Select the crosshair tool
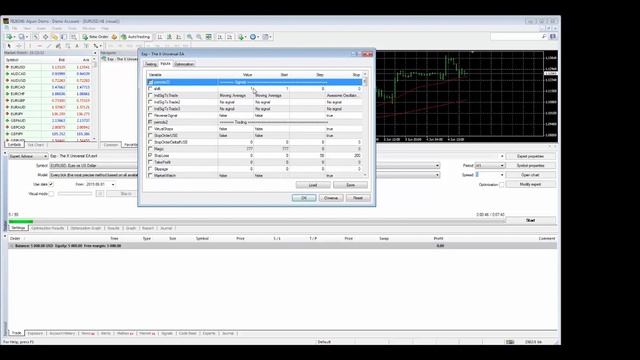The height and width of the screenshot is (360, 640). pyautogui.click(x=19, y=46)
